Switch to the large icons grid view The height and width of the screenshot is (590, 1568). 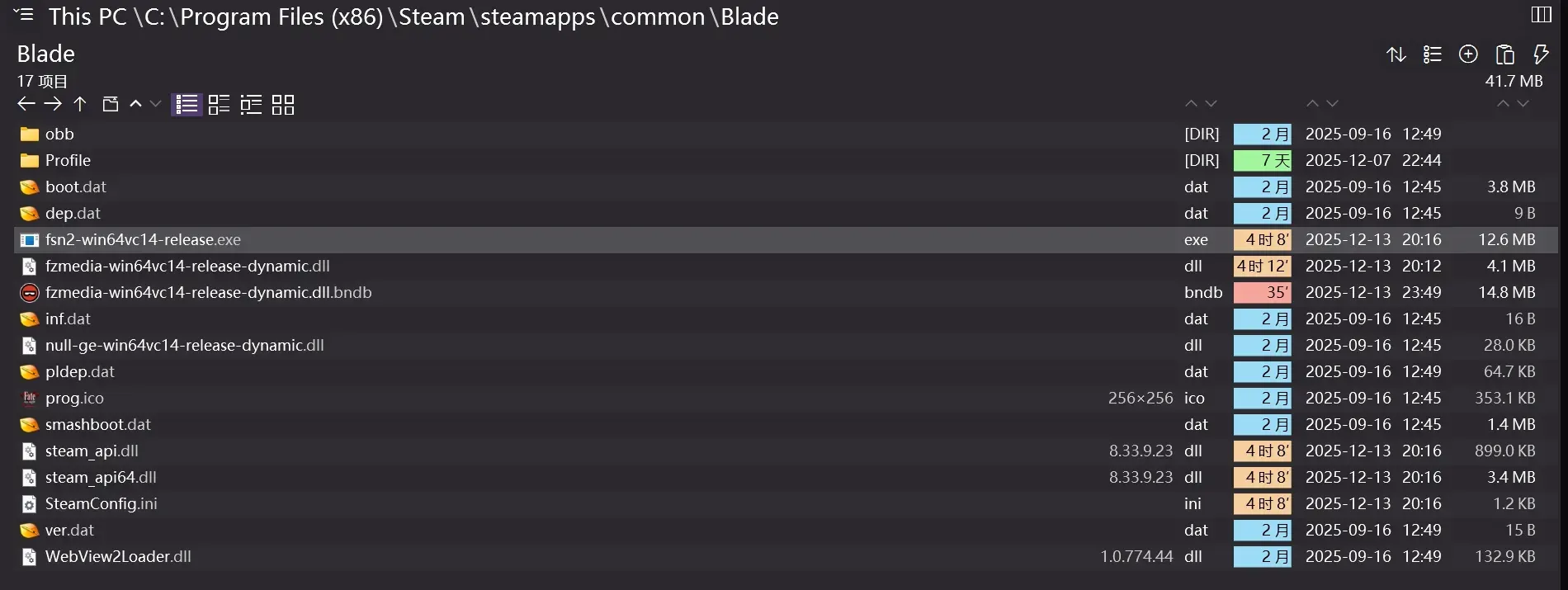pyautogui.click(x=283, y=104)
